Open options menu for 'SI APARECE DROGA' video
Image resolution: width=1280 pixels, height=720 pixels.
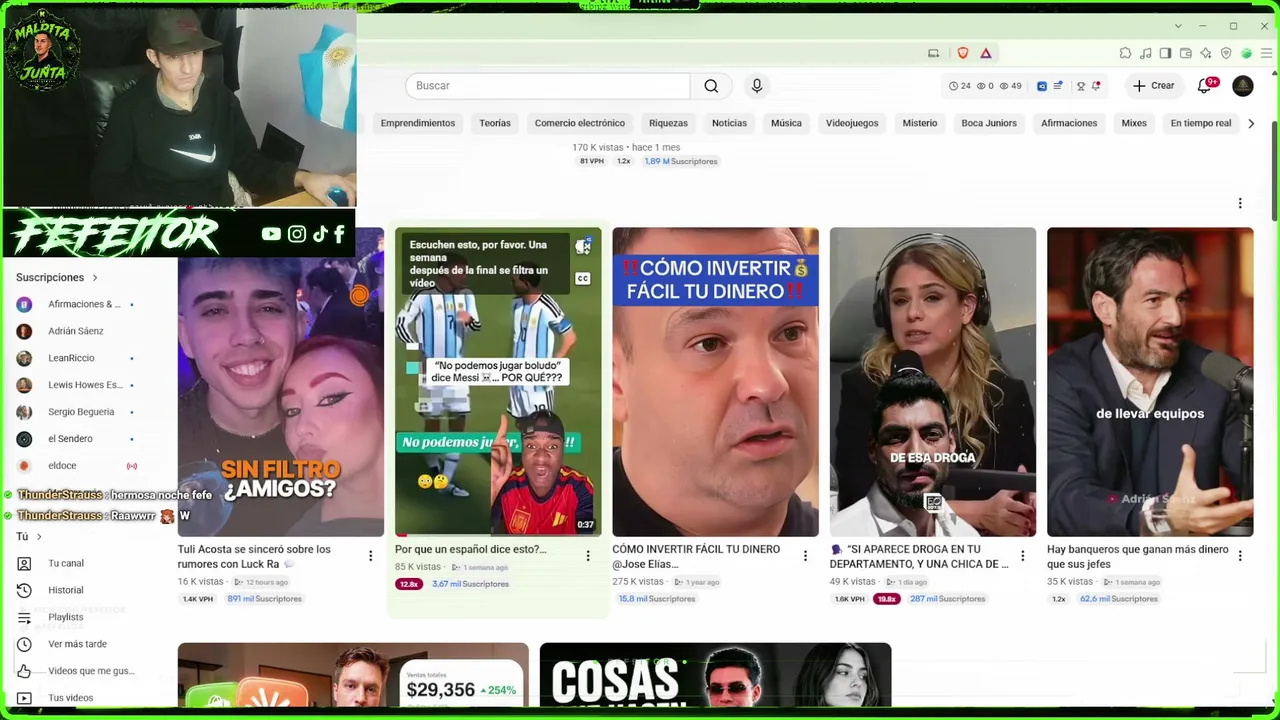[x=1022, y=556]
